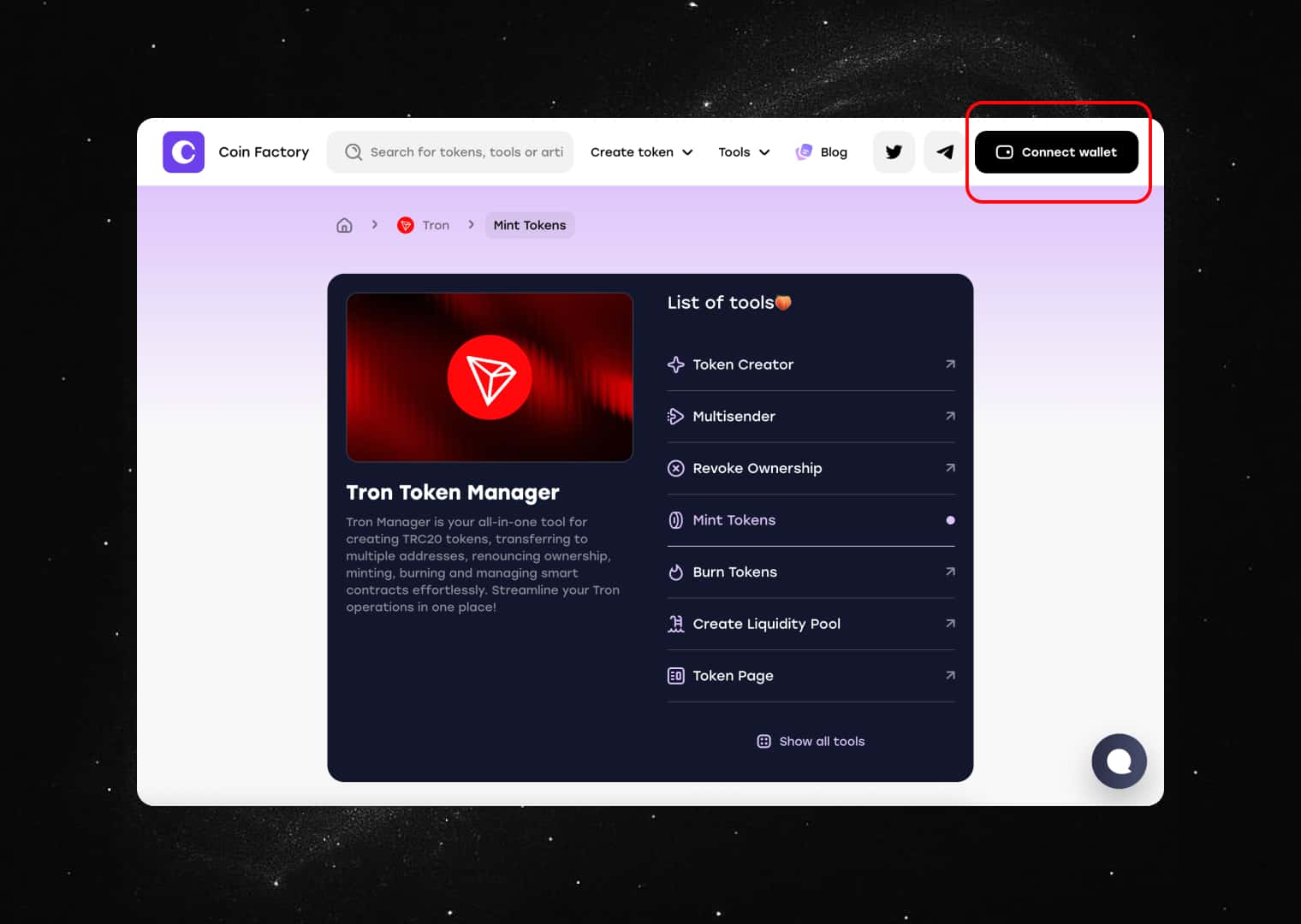Viewport: 1301px width, 924px height.
Task: Open the Blog menu item
Action: tap(822, 152)
